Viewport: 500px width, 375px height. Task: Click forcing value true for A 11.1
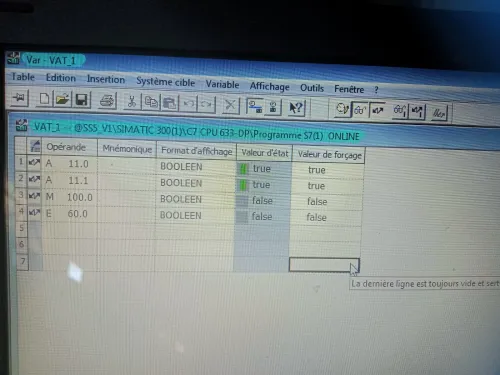click(x=327, y=186)
